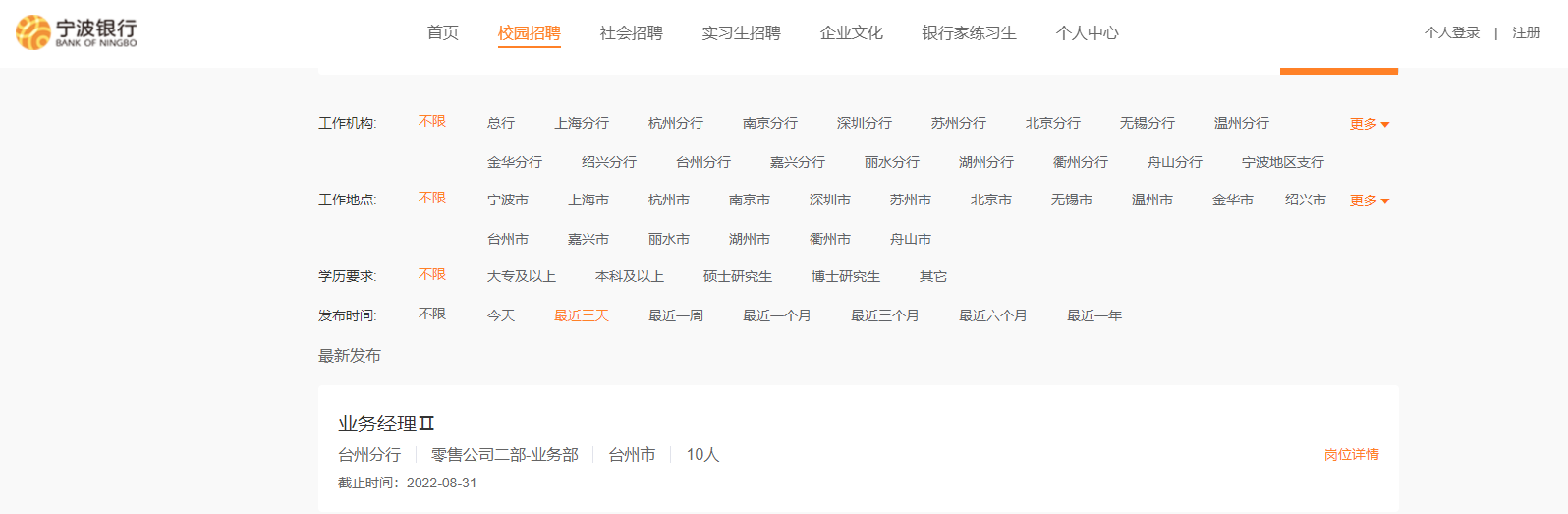
Task: Select 不限 for 工作地点 filter
Action: [432, 198]
